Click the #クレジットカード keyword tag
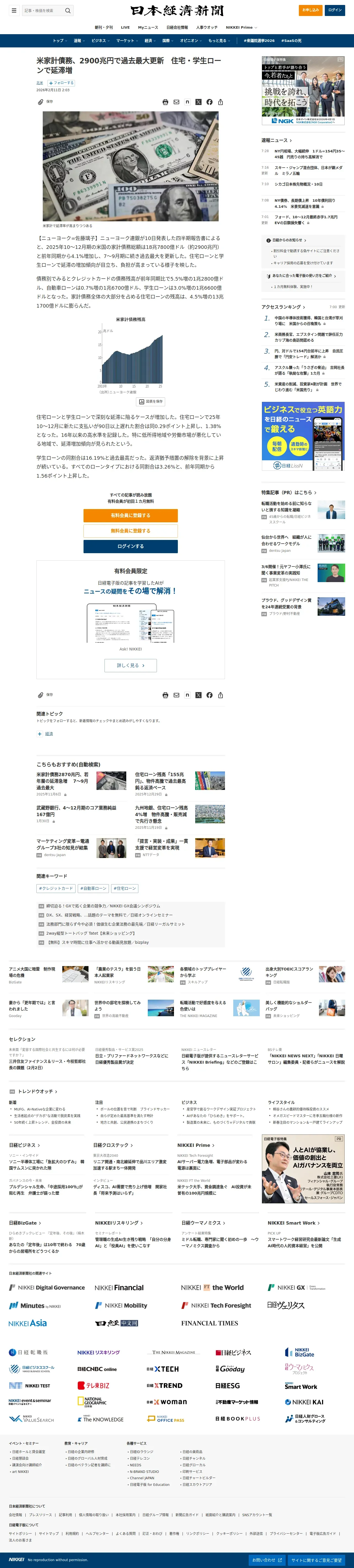This screenshot has width=354, height=1568. tap(56, 889)
